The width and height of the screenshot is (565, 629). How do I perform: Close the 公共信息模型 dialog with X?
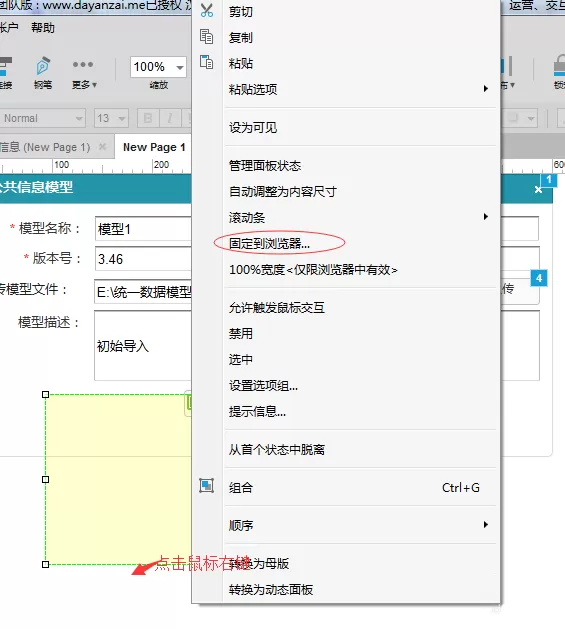(x=538, y=189)
